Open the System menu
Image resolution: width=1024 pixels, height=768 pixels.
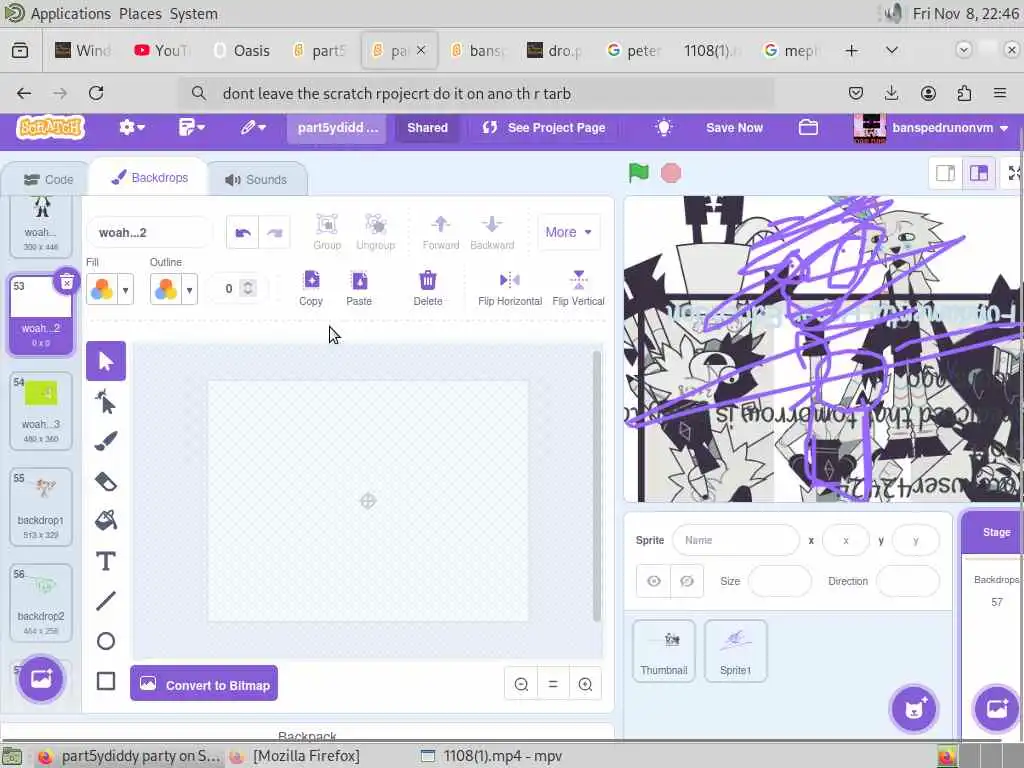coord(193,14)
